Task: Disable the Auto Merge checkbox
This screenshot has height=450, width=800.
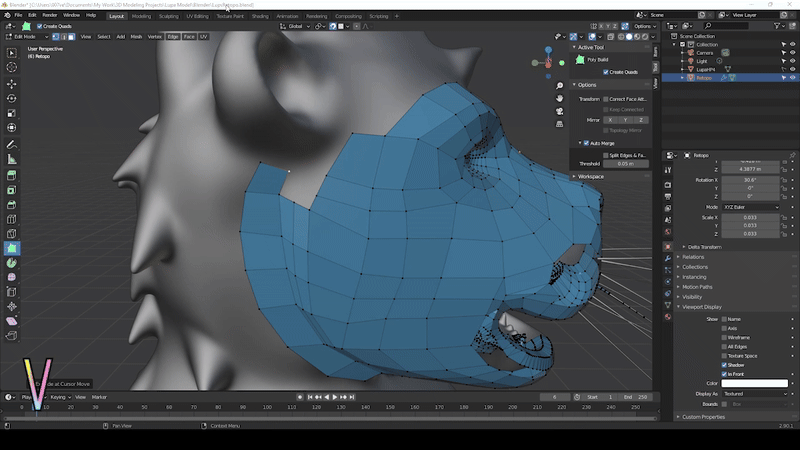Action: coord(586,143)
